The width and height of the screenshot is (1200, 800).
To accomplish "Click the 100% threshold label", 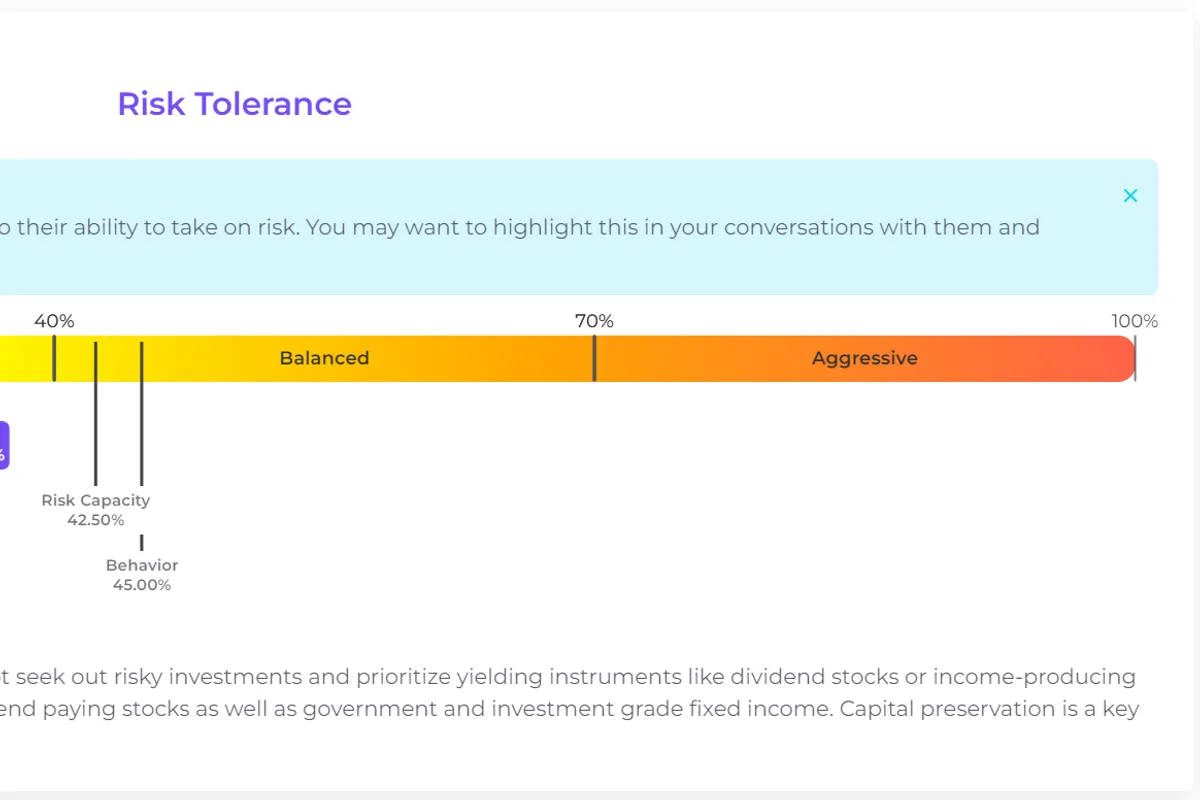I will (1134, 321).
